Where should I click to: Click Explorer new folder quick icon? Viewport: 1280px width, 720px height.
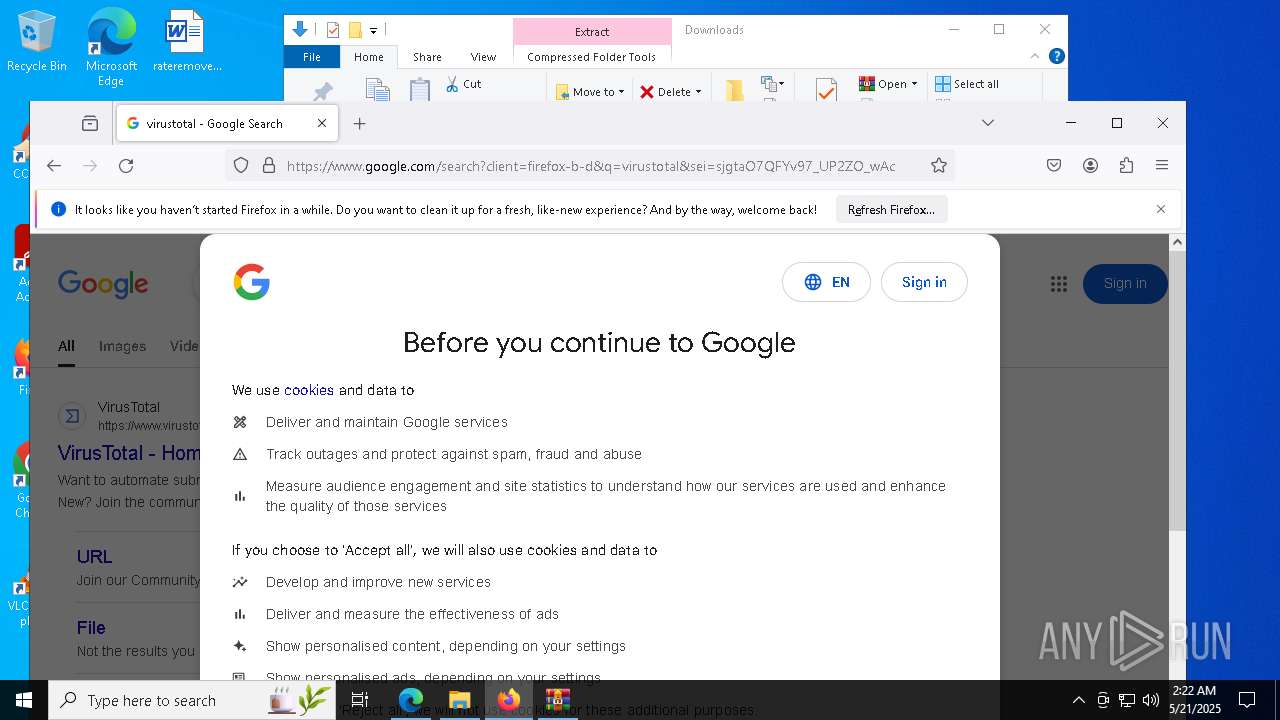354,30
